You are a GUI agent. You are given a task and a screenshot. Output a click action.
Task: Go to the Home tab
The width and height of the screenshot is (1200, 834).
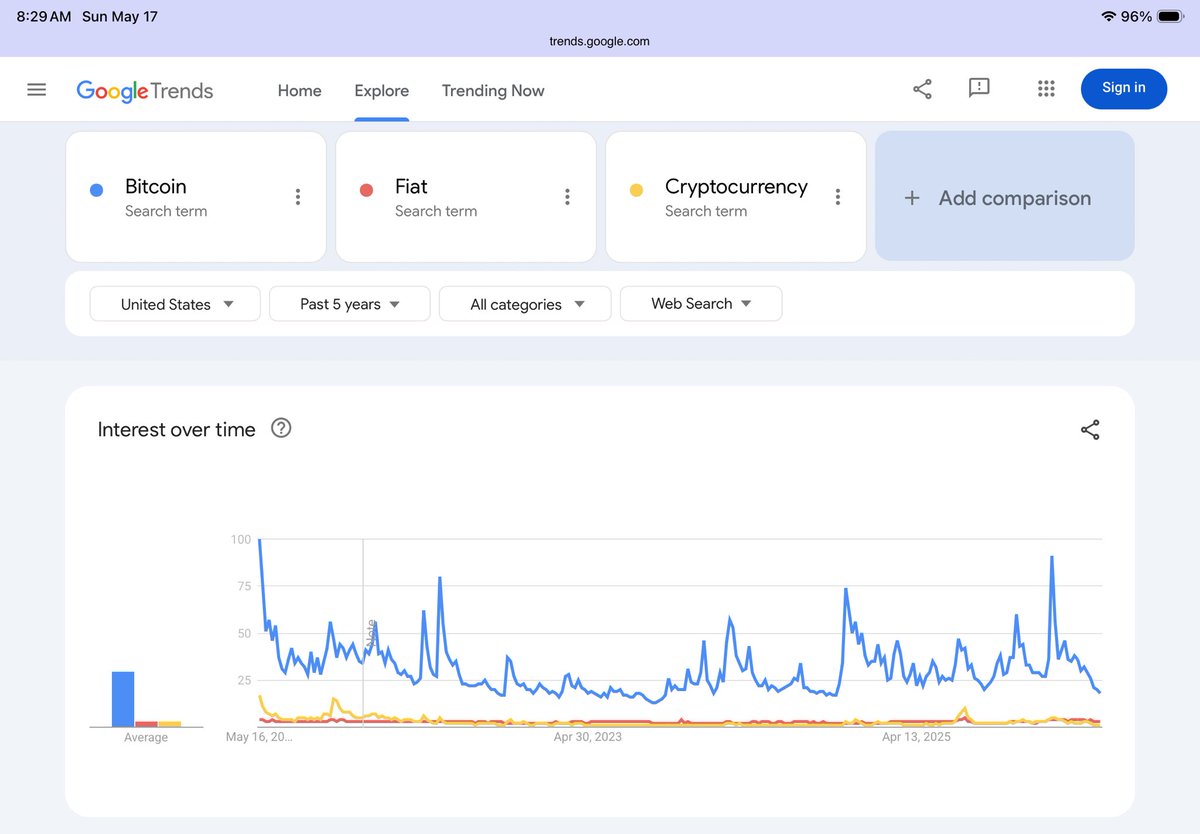(x=300, y=90)
